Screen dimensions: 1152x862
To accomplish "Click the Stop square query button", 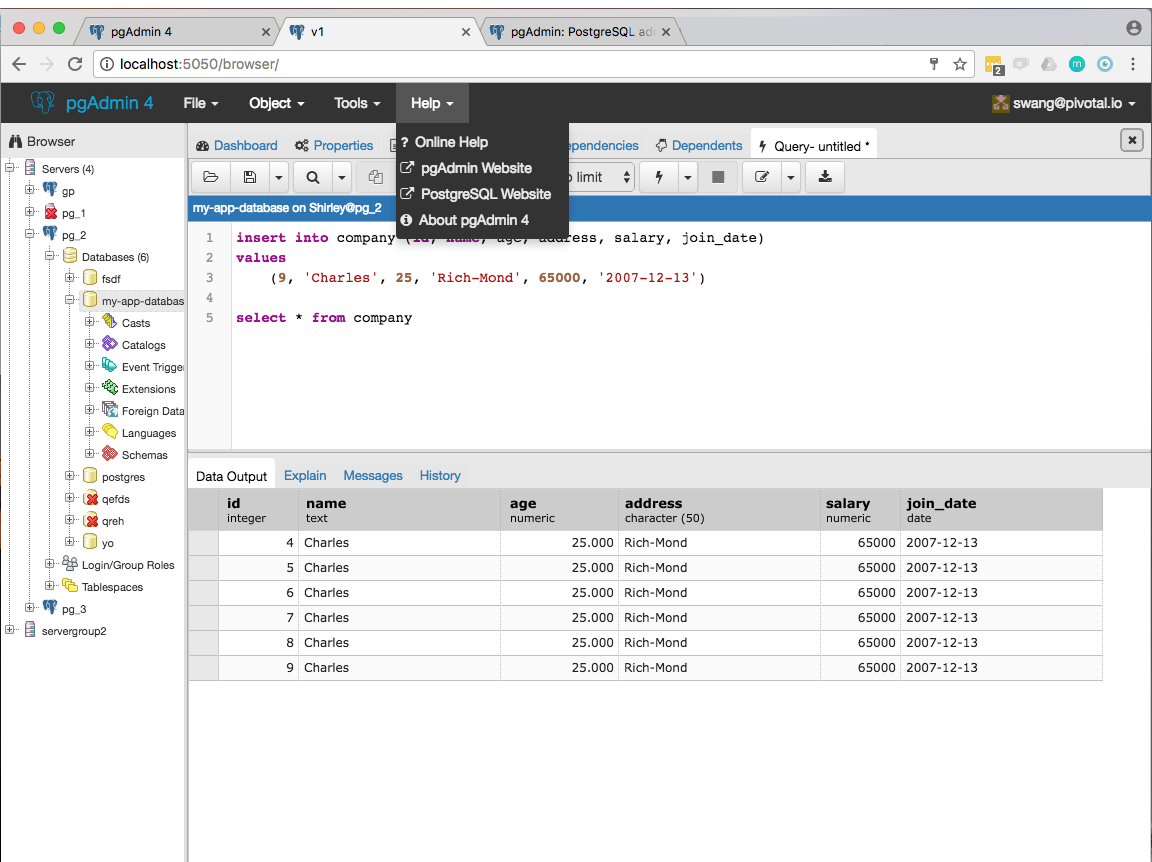I will (x=718, y=177).
